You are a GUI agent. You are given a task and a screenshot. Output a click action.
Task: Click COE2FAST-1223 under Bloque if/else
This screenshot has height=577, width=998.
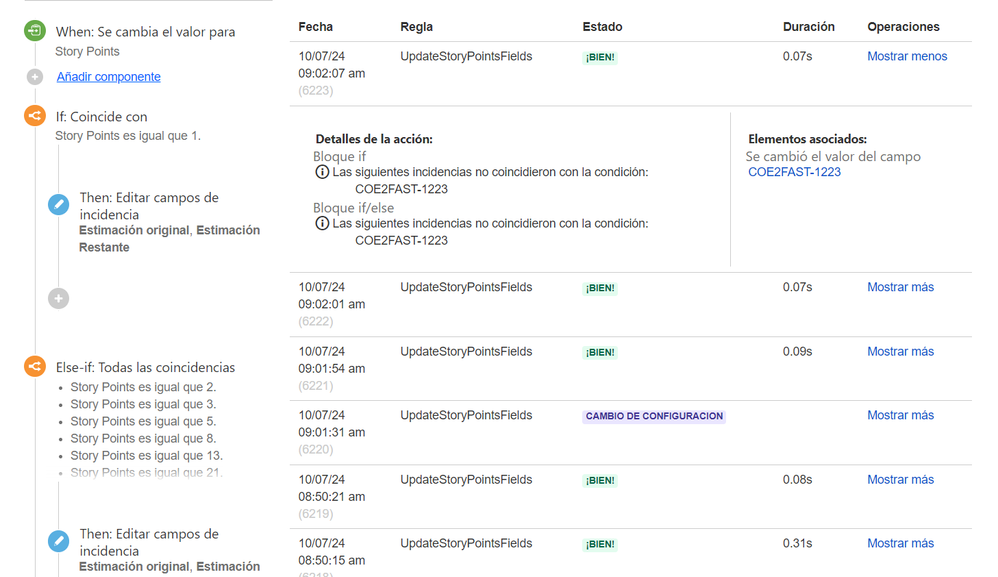click(x=401, y=240)
